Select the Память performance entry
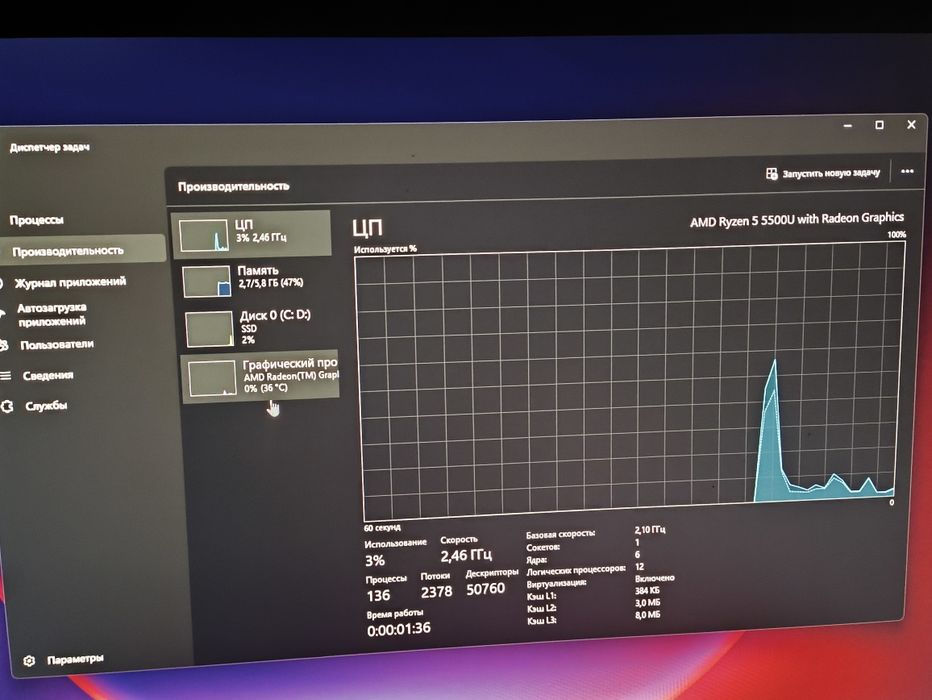The height and width of the screenshot is (700, 932). coord(254,280)
